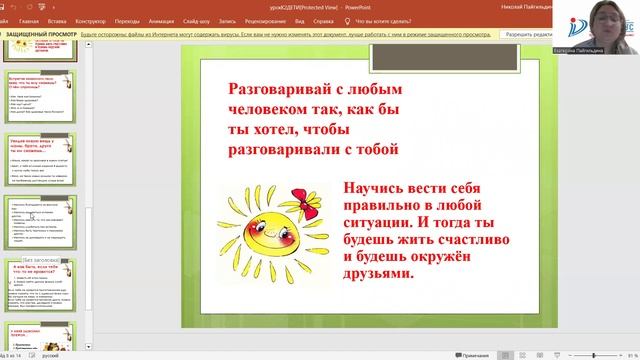Viewport: 640px width, 360px height.
Task: Open the Вставка ribbon tab
Action: (x=57, y=21)
